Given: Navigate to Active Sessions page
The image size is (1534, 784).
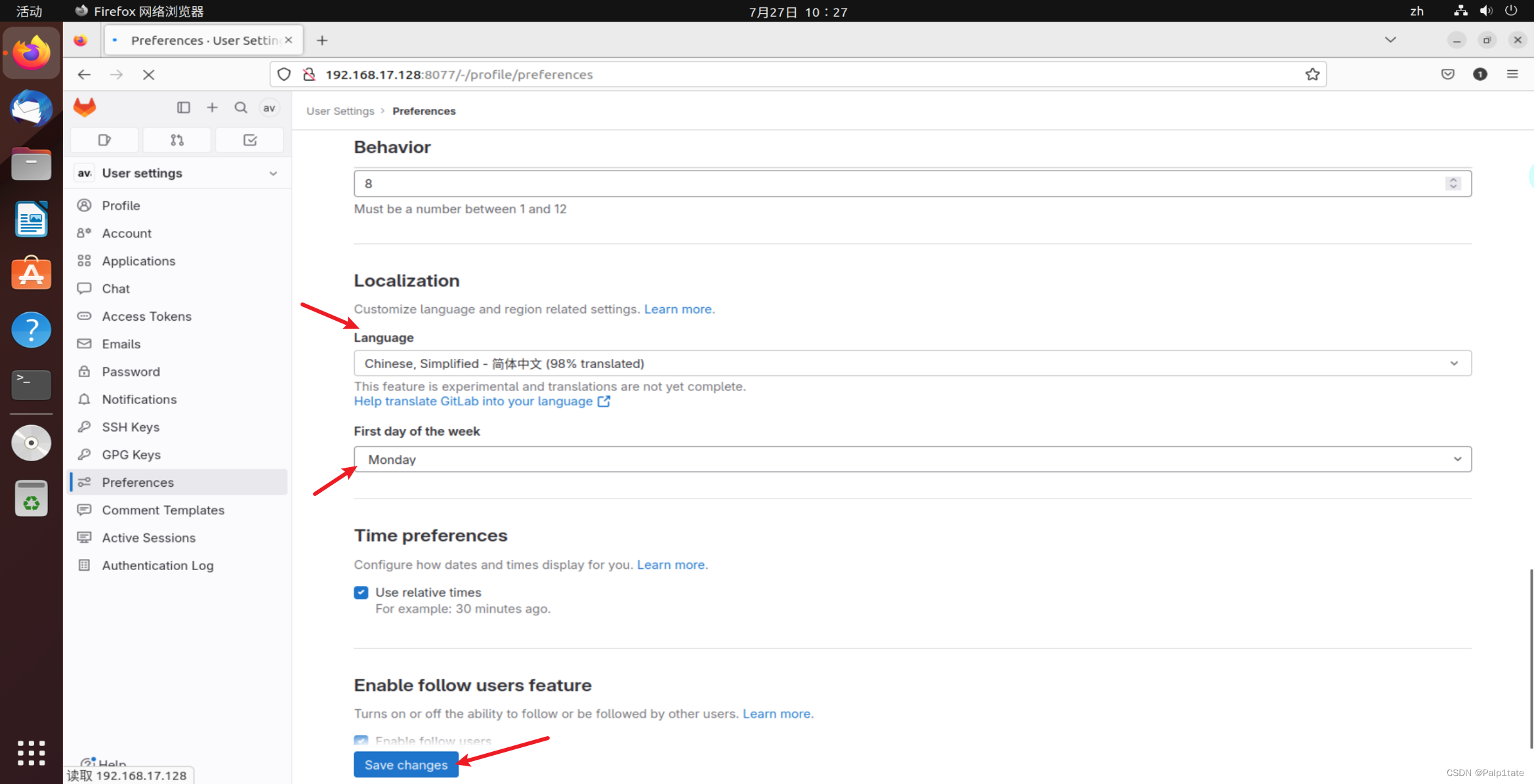Looking at the screenshot, I should 149,537.
